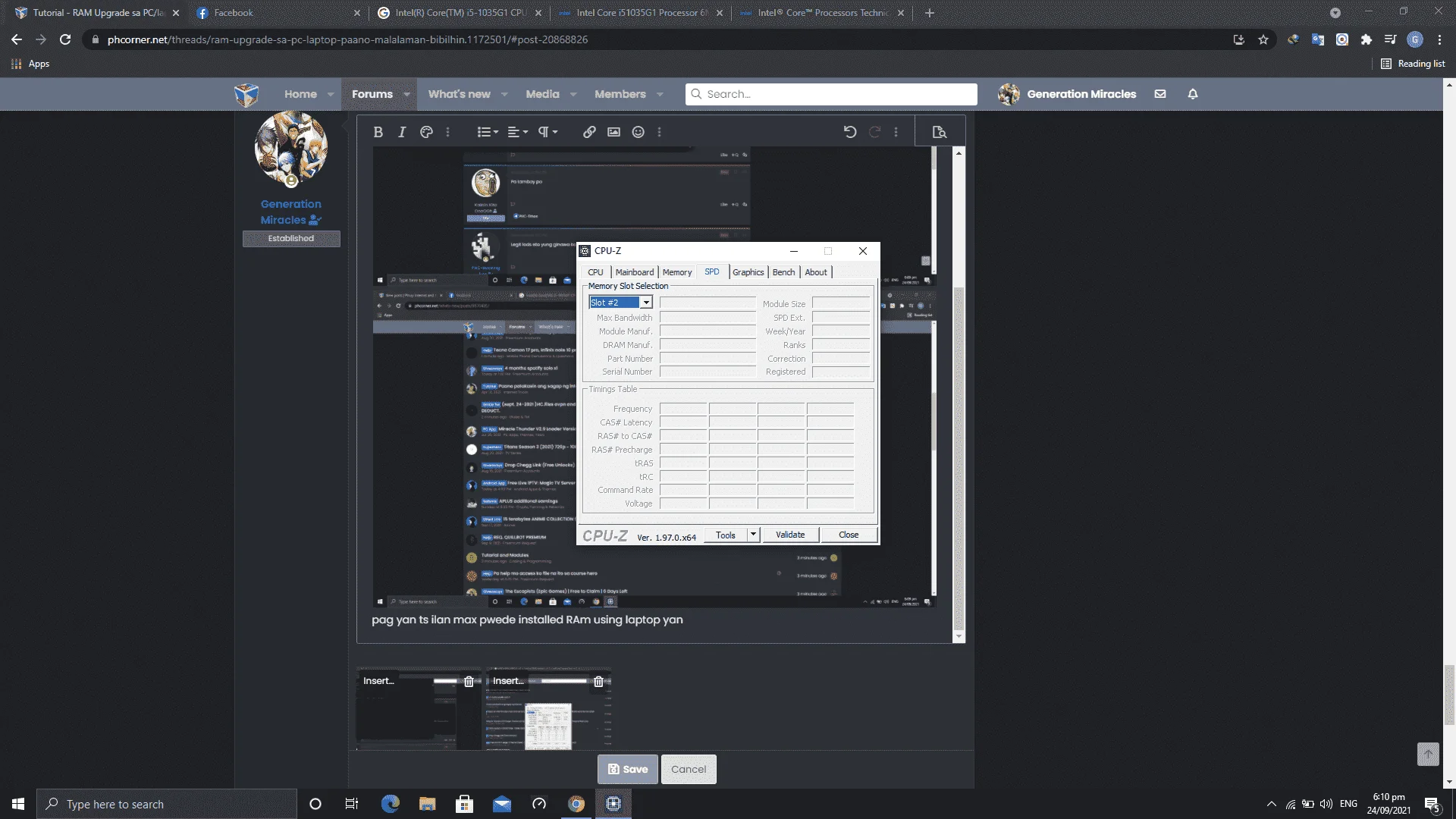Open the list options dropdown
Screen dimensions: 1456x819
[x=488, y=132]
